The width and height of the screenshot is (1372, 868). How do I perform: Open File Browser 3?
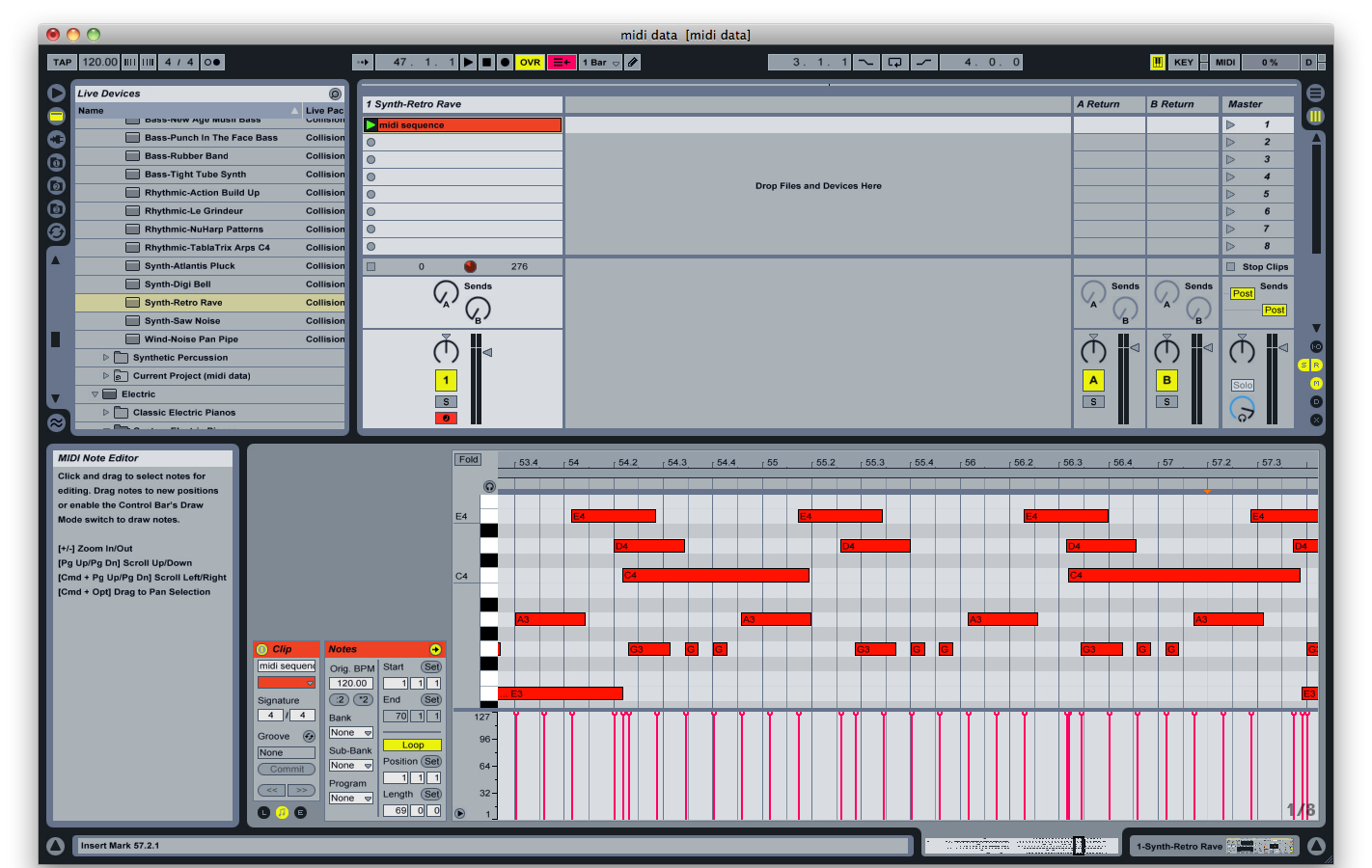pos(57,208)
